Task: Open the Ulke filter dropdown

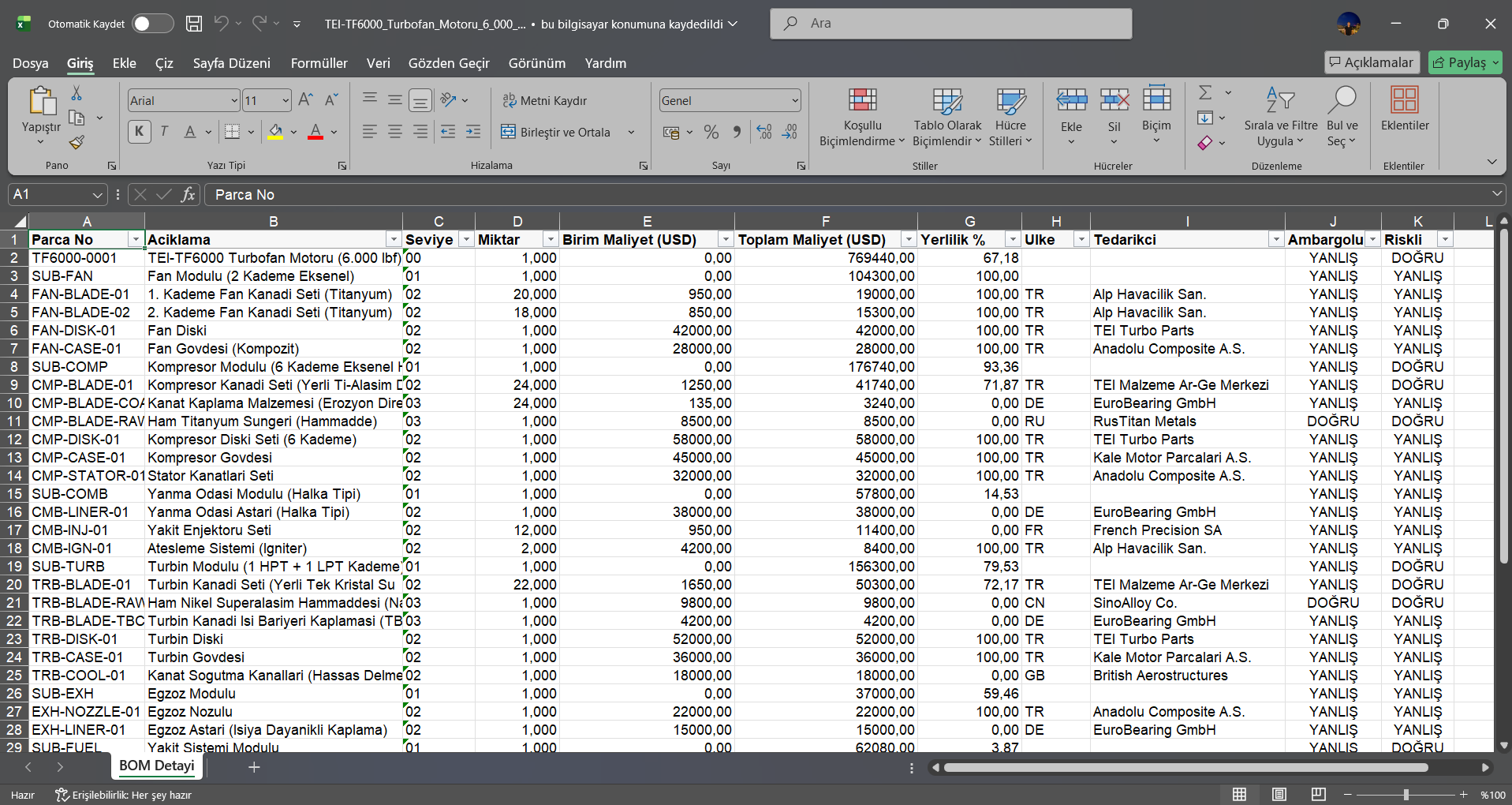Action: click(1081, 240)
